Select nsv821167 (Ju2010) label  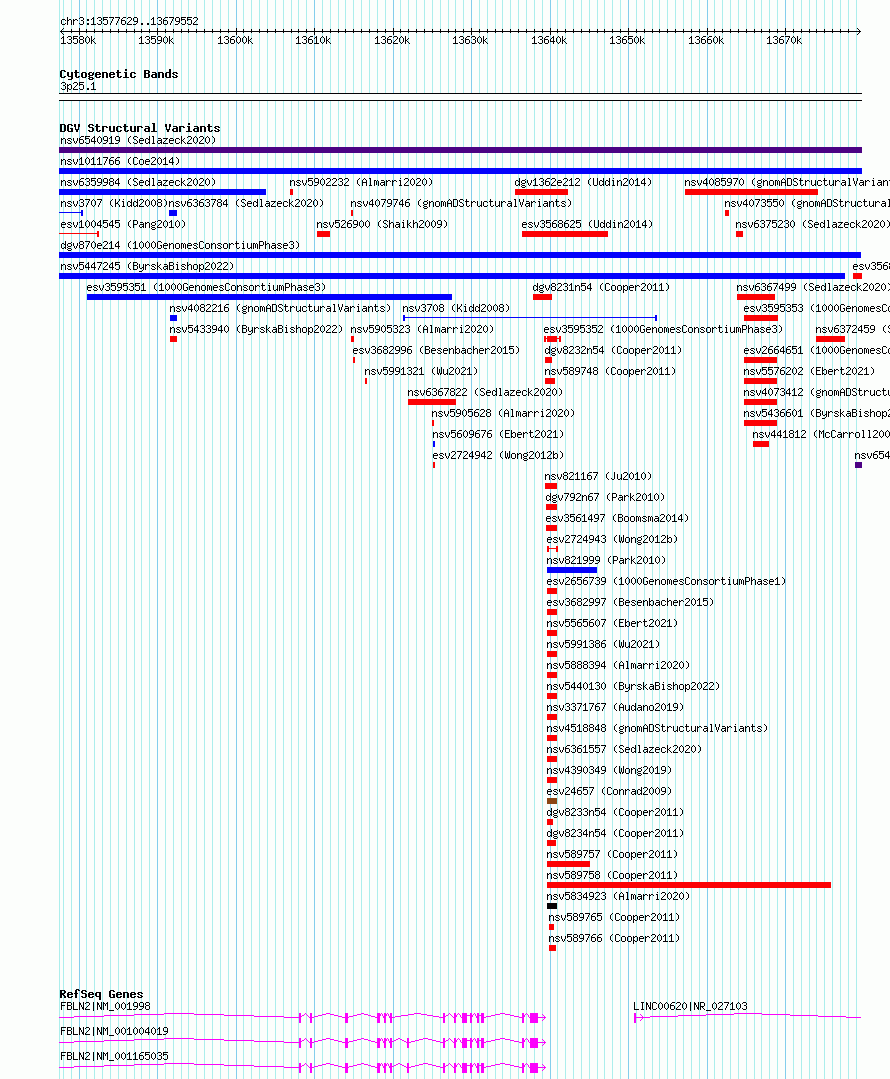coord(598,476)
